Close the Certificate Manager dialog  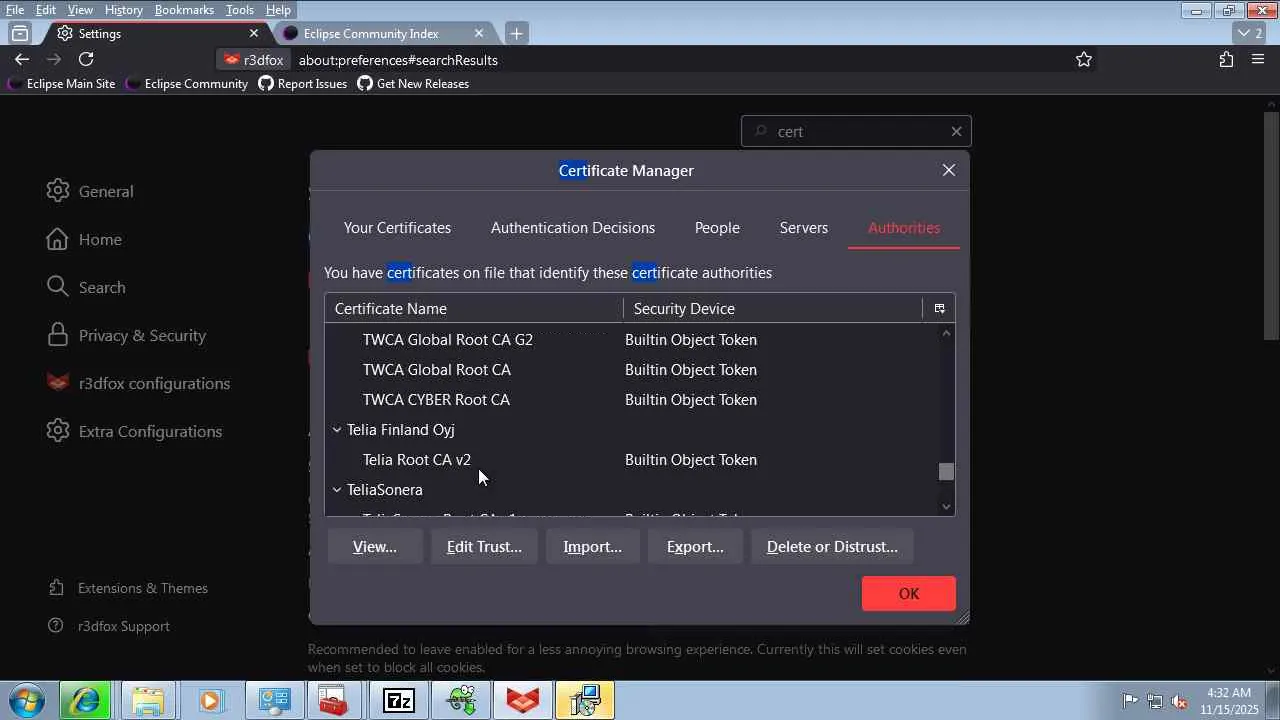click(949, 170)
